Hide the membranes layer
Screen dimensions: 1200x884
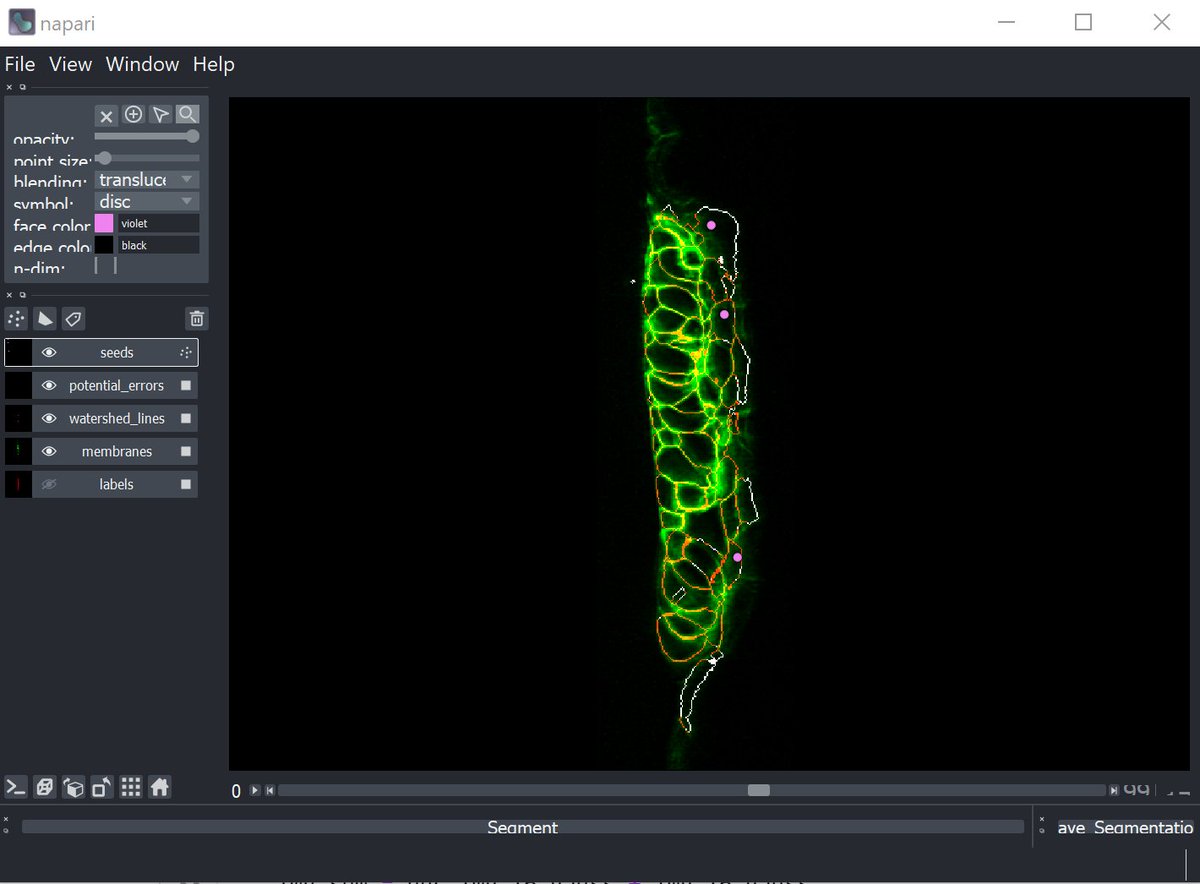coord(49,451)
